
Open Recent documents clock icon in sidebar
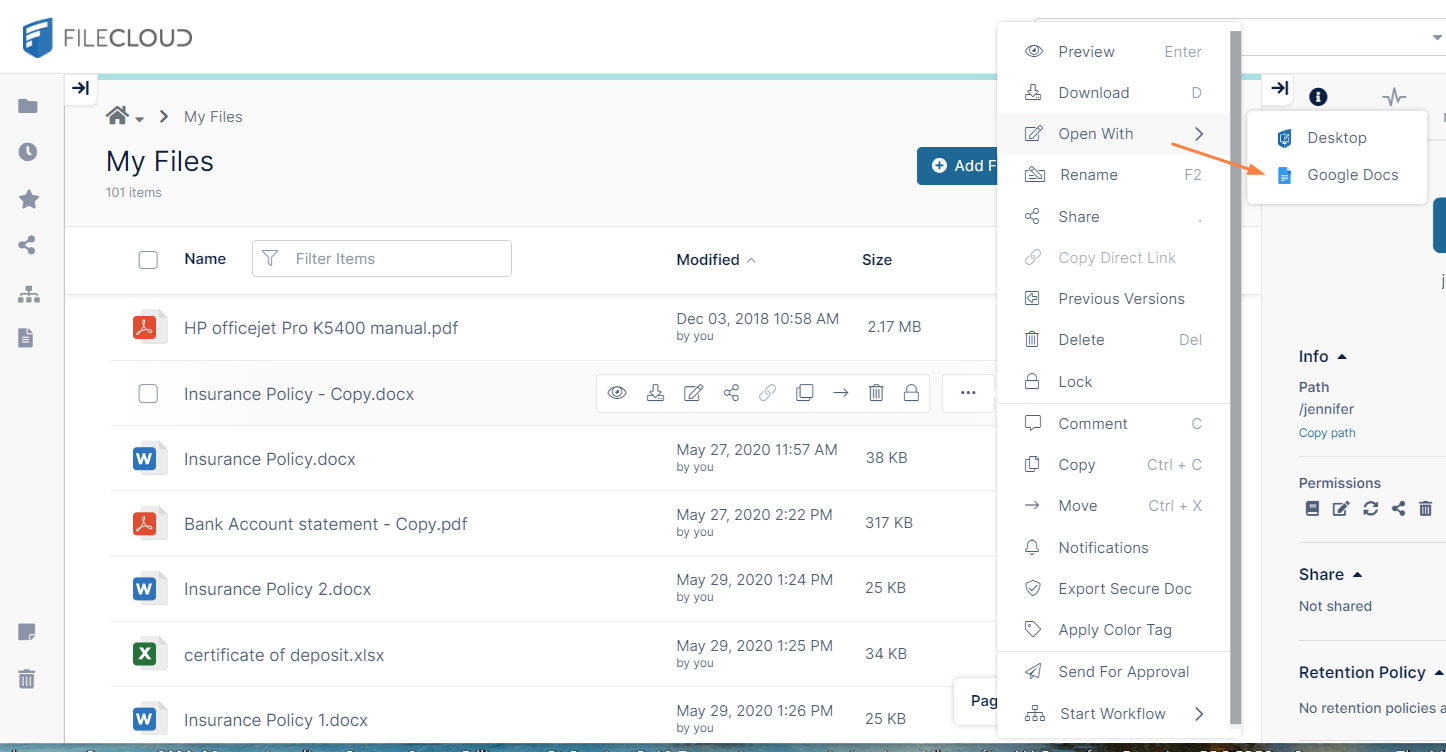(x=28, y=152)
